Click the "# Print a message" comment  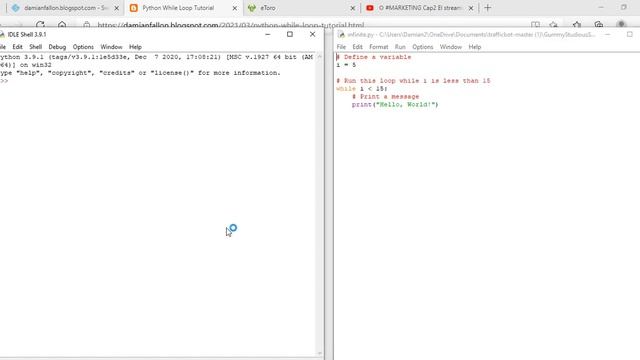point(385,97)
